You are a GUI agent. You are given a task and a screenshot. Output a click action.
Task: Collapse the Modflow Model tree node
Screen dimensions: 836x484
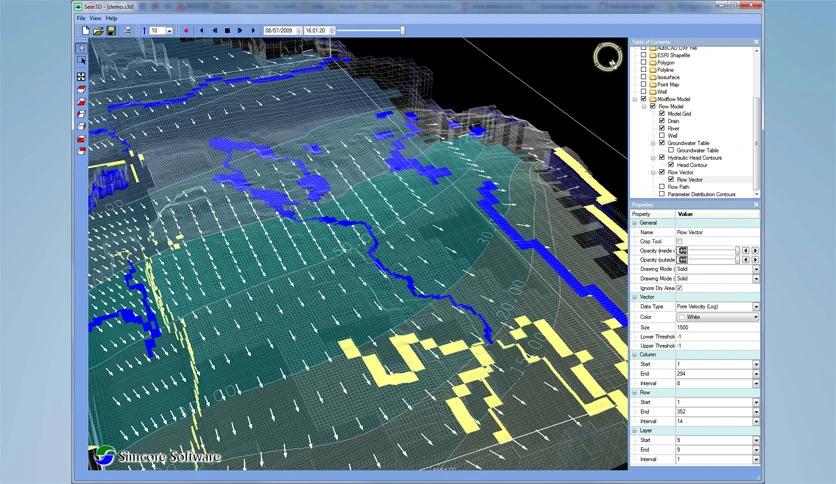[635, 99]
